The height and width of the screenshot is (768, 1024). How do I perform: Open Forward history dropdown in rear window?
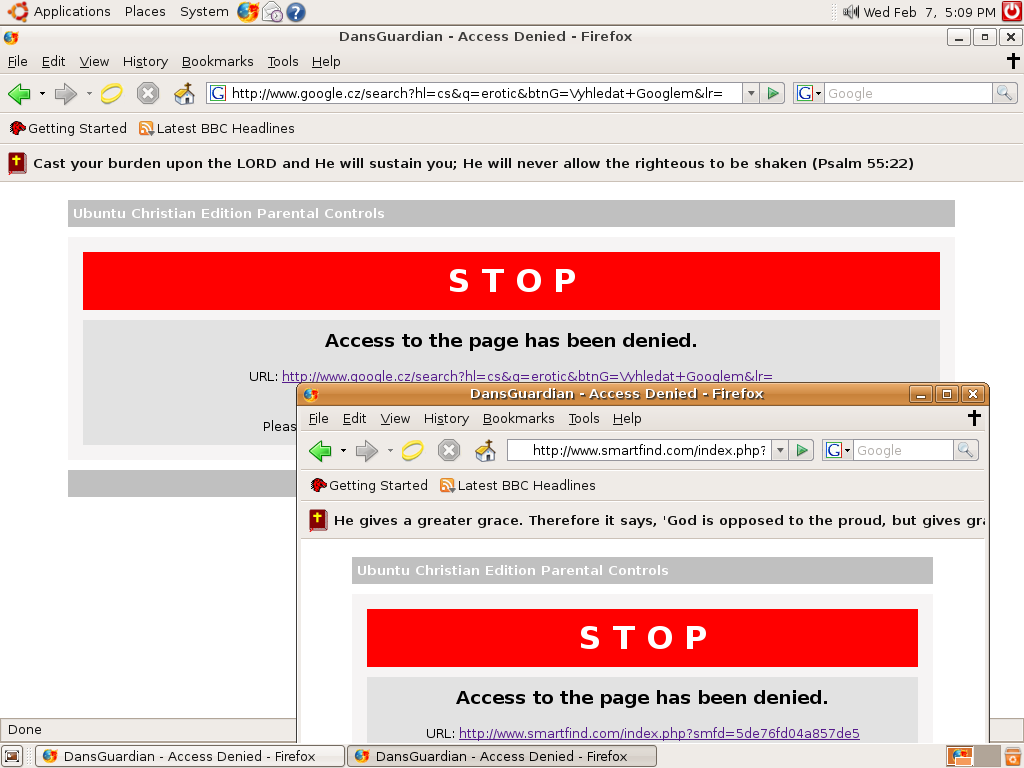point(89,94)
